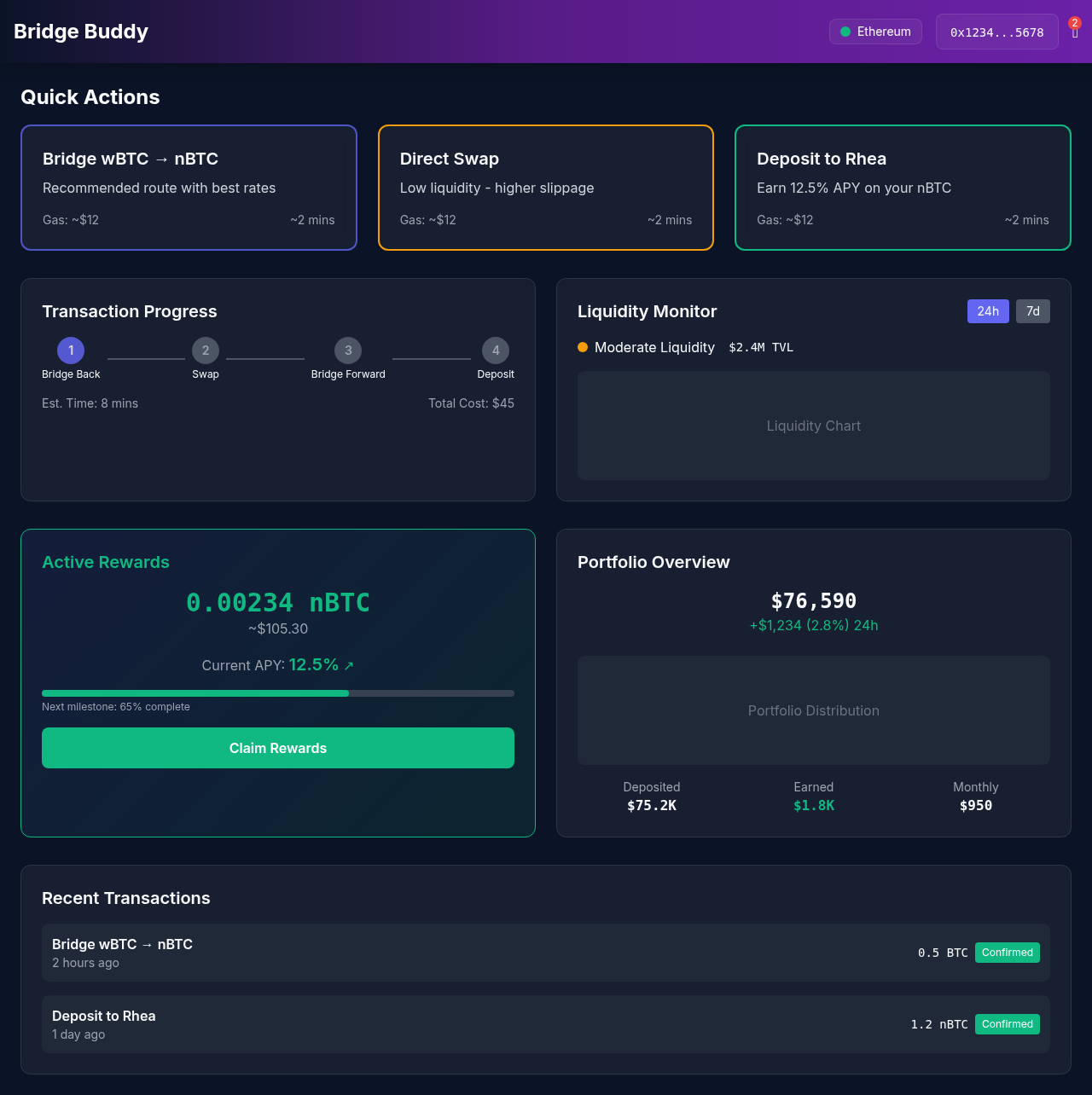Switch Liquidity Monitor to 7d view
Viewport: 1092px width, 1095px height.
pyautogui.click(x=1032, y=311)
